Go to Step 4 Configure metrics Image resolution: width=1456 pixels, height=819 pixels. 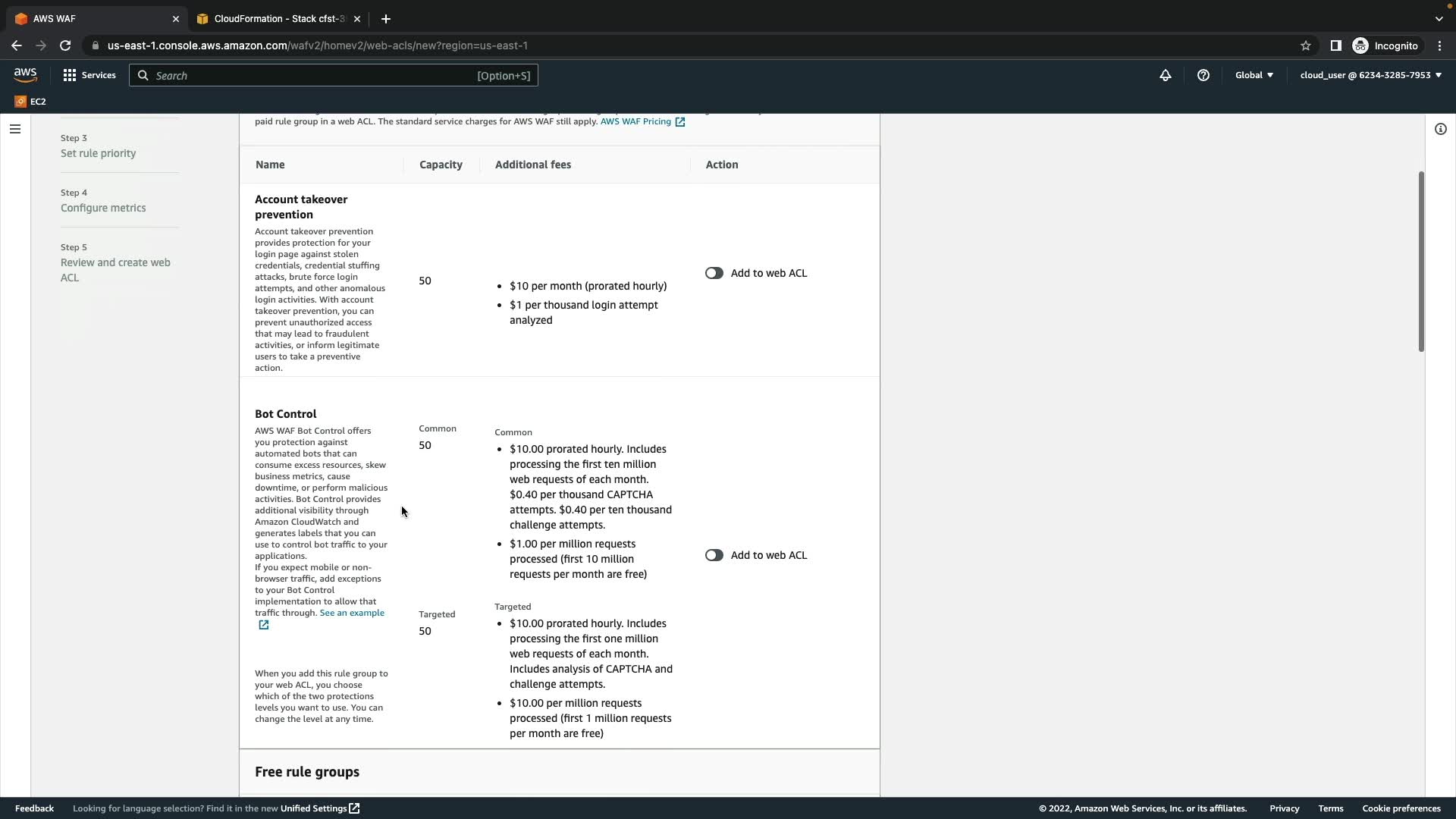pyautogui.click(x=103, y=208)
